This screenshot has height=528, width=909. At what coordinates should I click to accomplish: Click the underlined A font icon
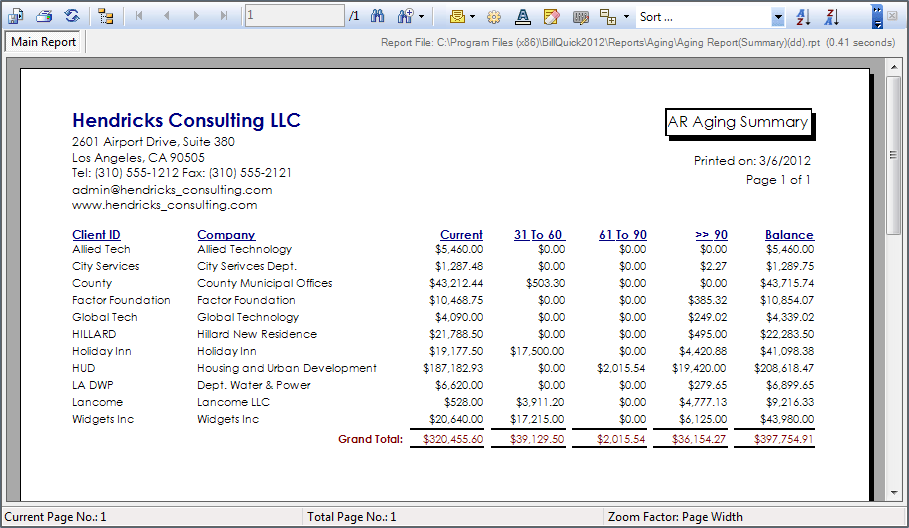pos(523,17)
